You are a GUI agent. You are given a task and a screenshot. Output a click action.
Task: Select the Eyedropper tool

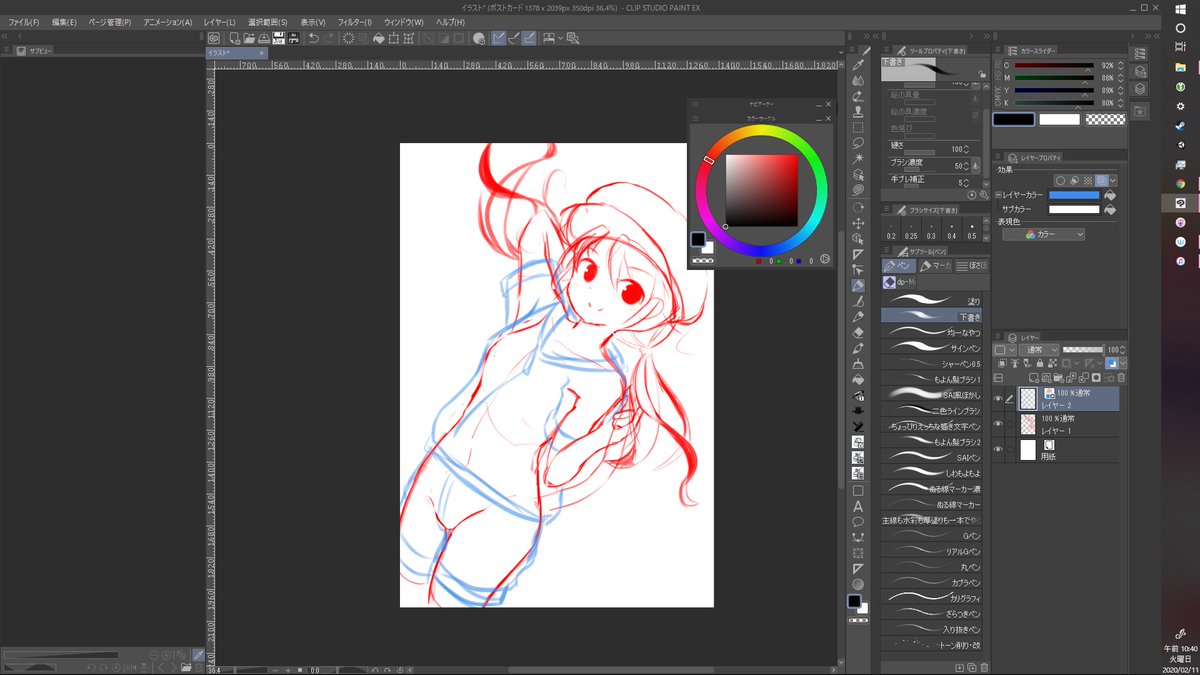pyautogui.click(x=858, y=65)
